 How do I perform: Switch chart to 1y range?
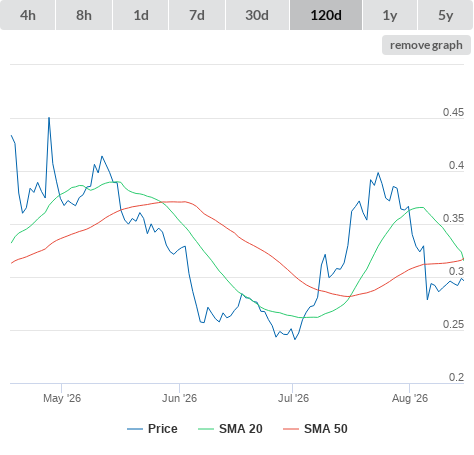[390, 15]
